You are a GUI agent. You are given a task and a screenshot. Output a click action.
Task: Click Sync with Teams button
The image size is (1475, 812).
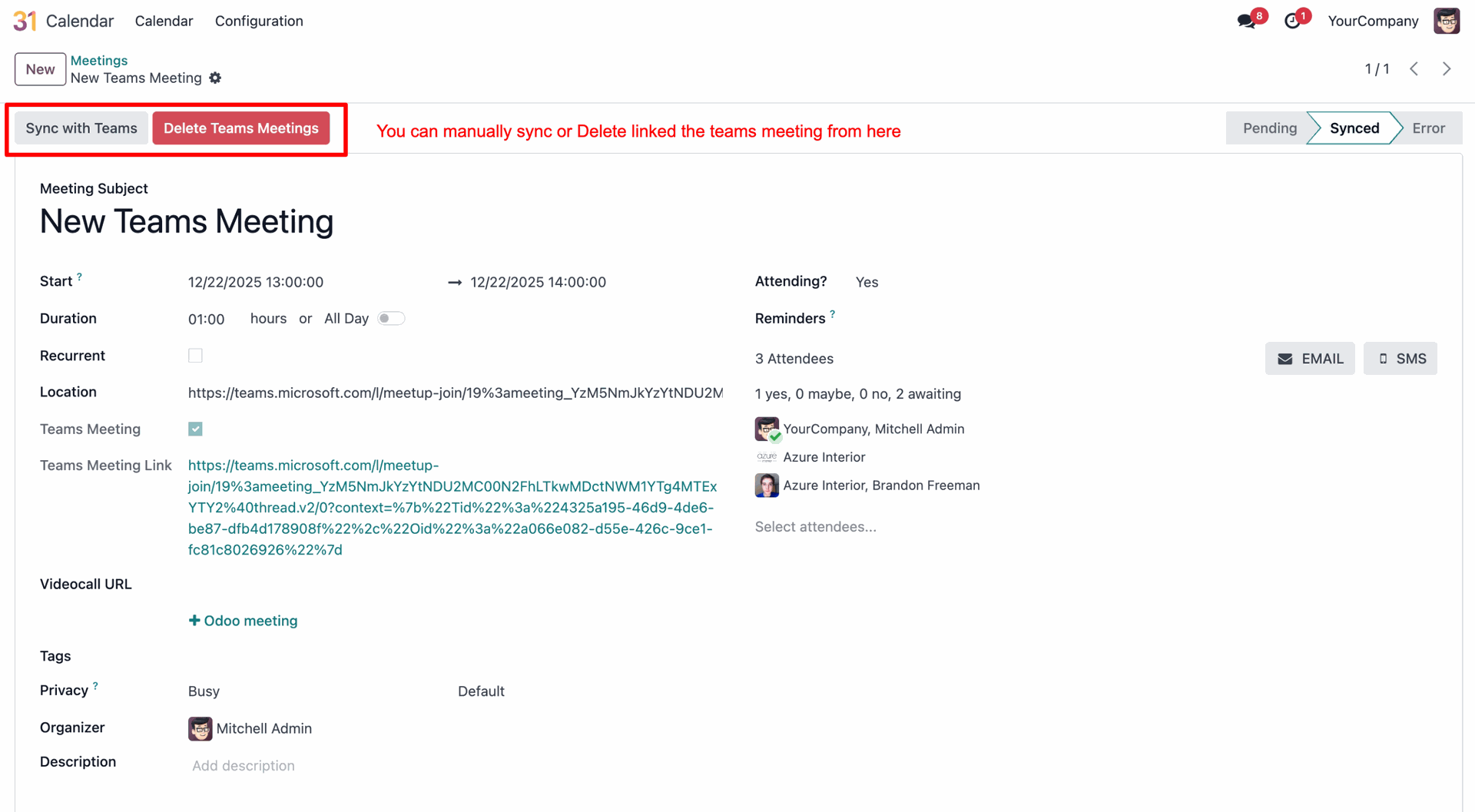coord(81,128)
